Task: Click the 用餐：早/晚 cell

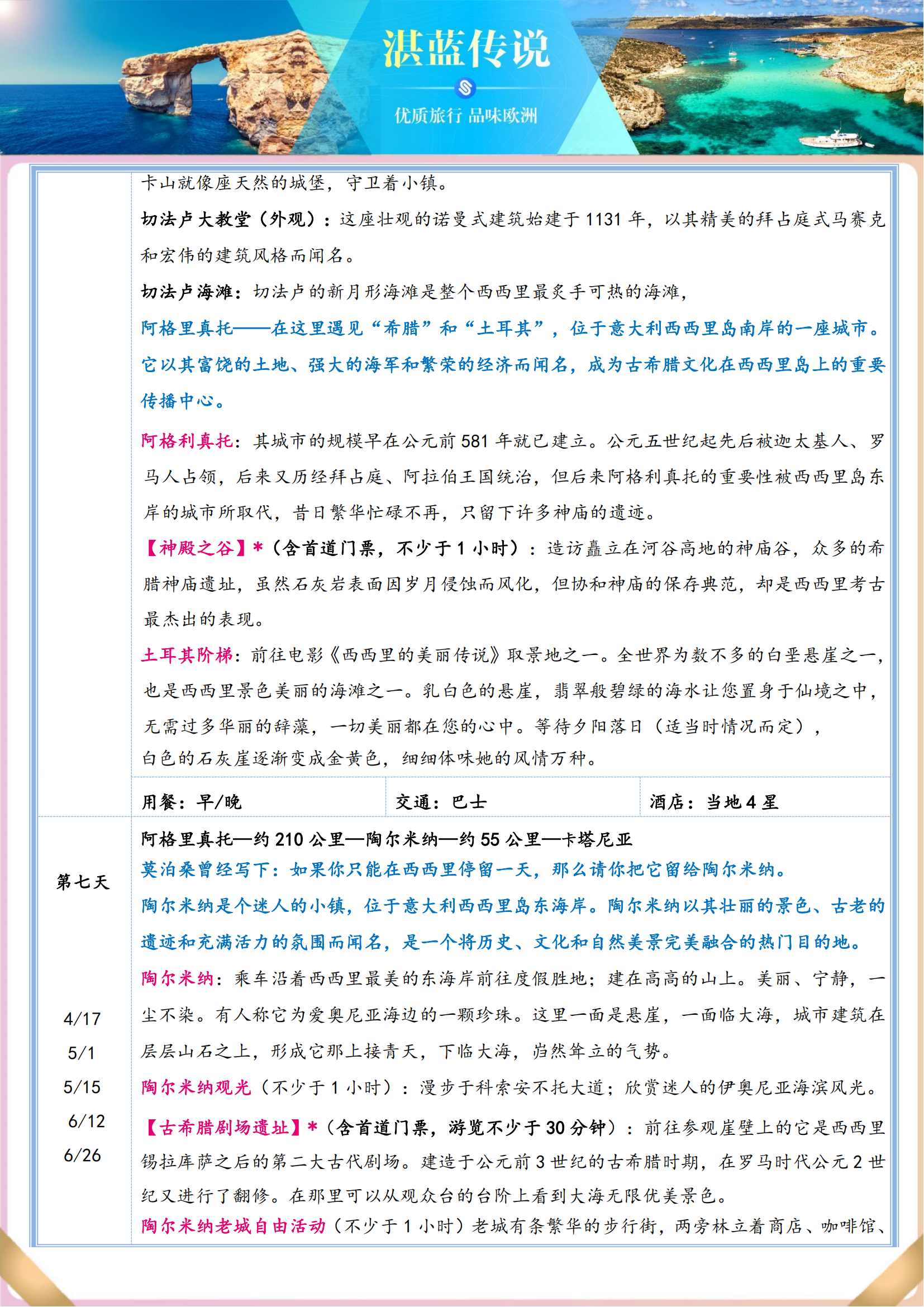Action: click(x=192, y=802)
